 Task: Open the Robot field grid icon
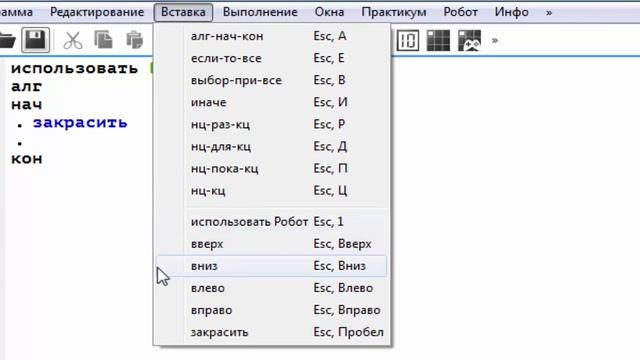[x=438, y=40]
